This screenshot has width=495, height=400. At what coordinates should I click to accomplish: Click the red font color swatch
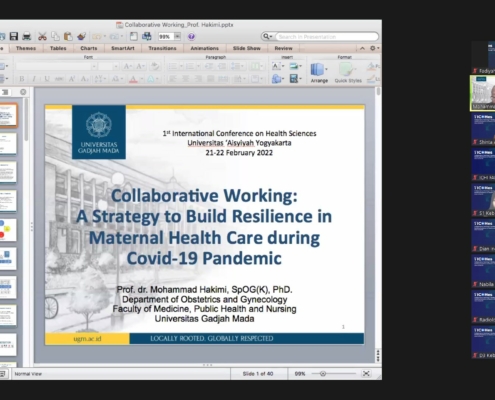coord(133,79)
